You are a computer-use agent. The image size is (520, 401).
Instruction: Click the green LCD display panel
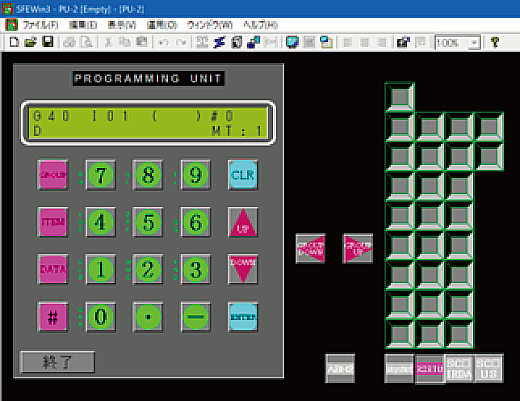coord(148,122)
